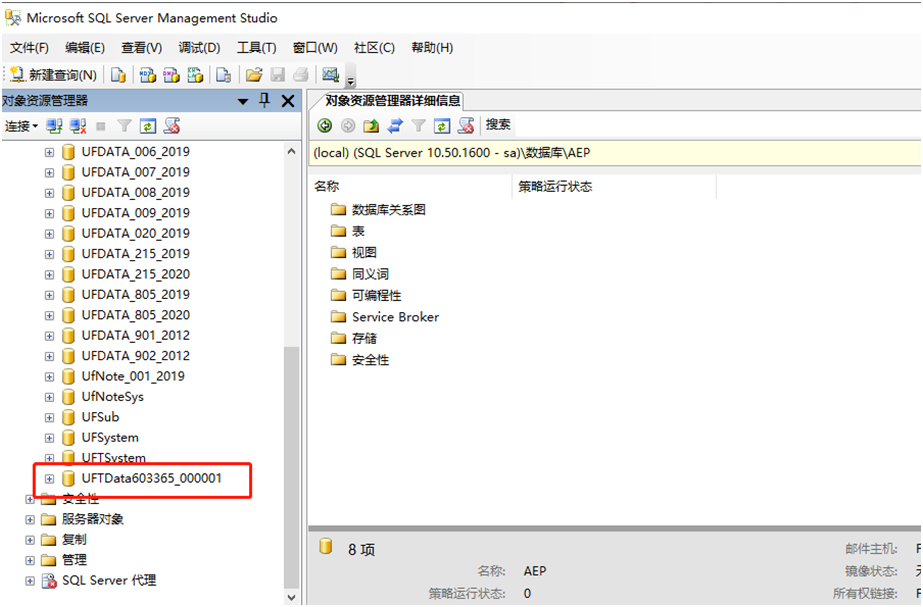Open the 工具(T) menu
This screenshot has height=607, width=923.
coord(257,48)
